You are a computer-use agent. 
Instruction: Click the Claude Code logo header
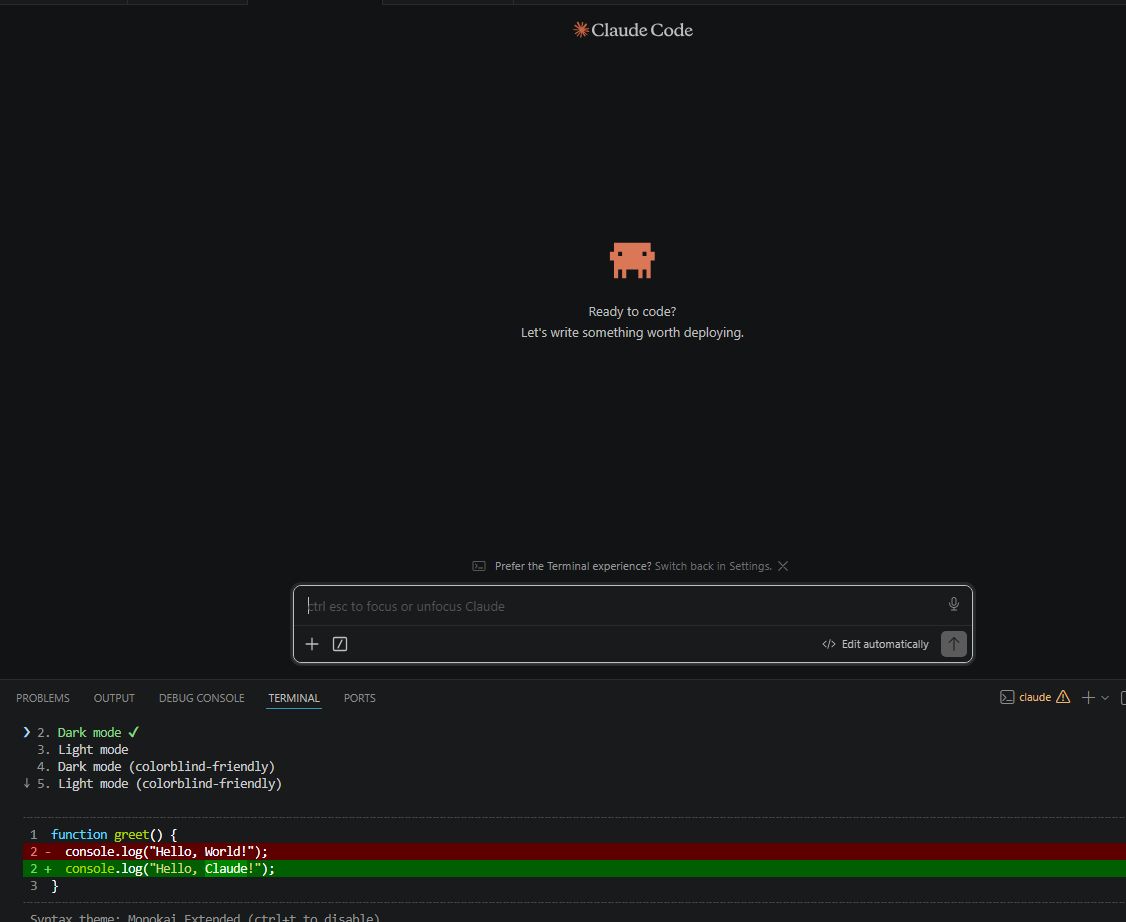pos(633,29)
